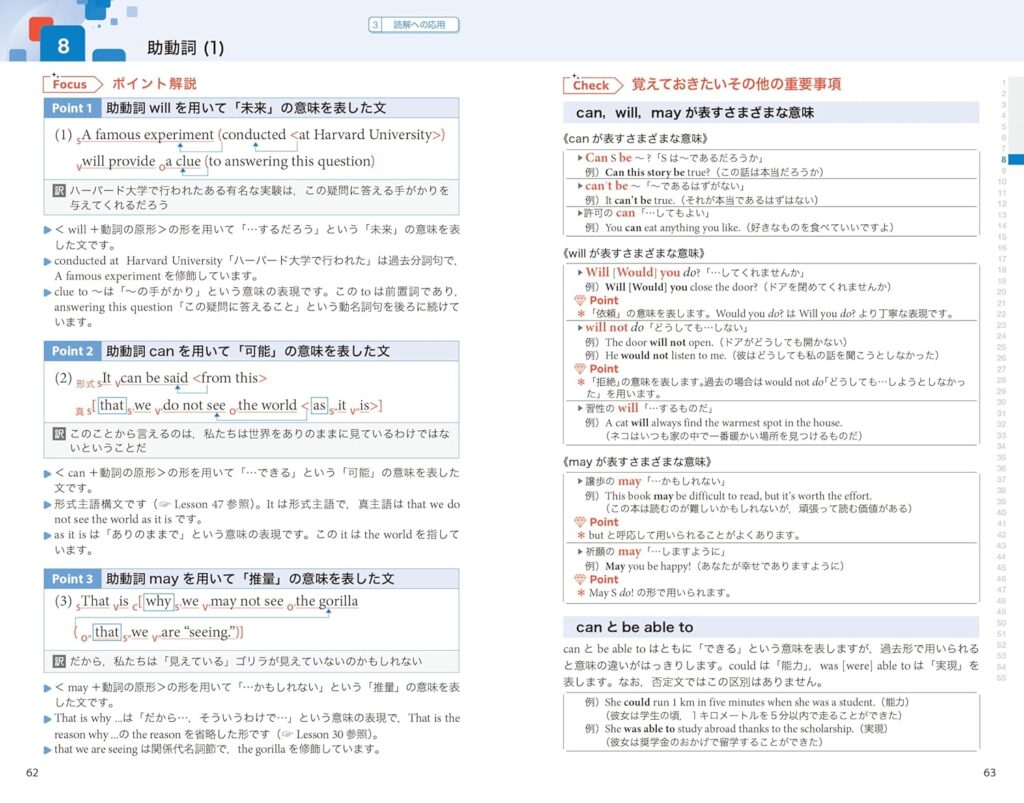The width and height of the screenshot is (1024, 803).
Task: Click the blue triangle bullet before '< can +動詞の原形>'
Action: tap(48, 473)
